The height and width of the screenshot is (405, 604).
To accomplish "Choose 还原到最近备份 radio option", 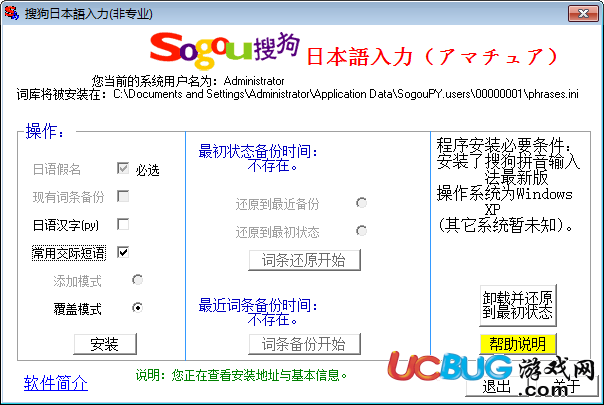I will (x=361, y=203).
